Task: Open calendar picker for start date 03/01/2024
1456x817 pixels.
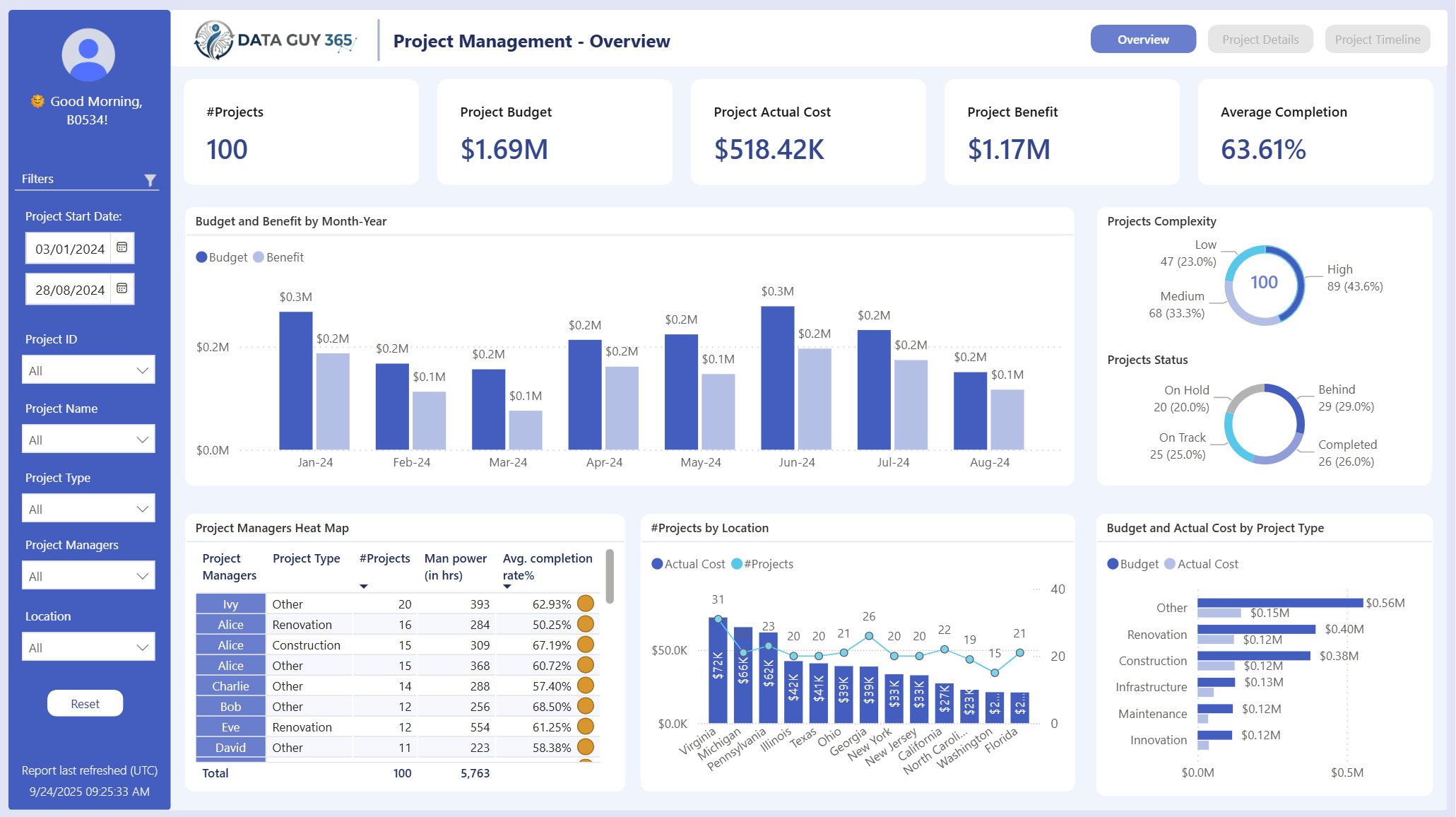Action: coord(122,247)
